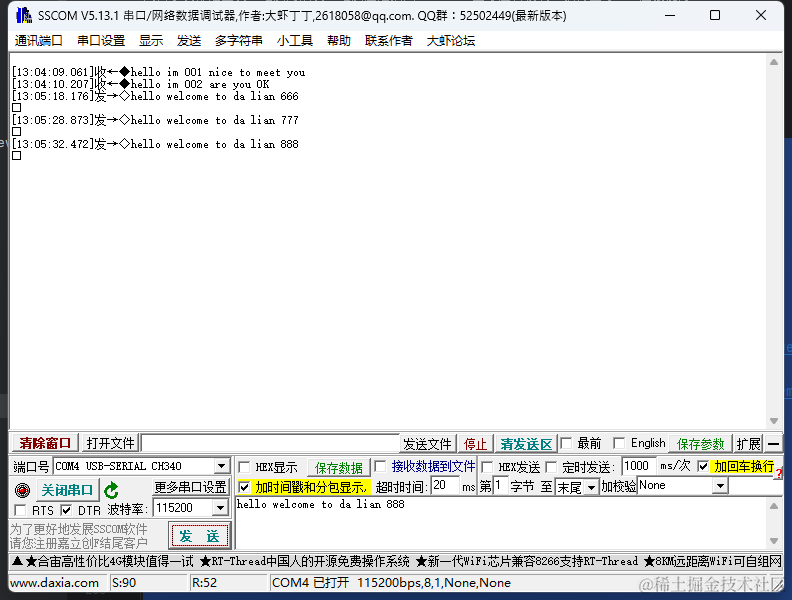Click the 关闭串口 button
792x600 pixels.
67,490
